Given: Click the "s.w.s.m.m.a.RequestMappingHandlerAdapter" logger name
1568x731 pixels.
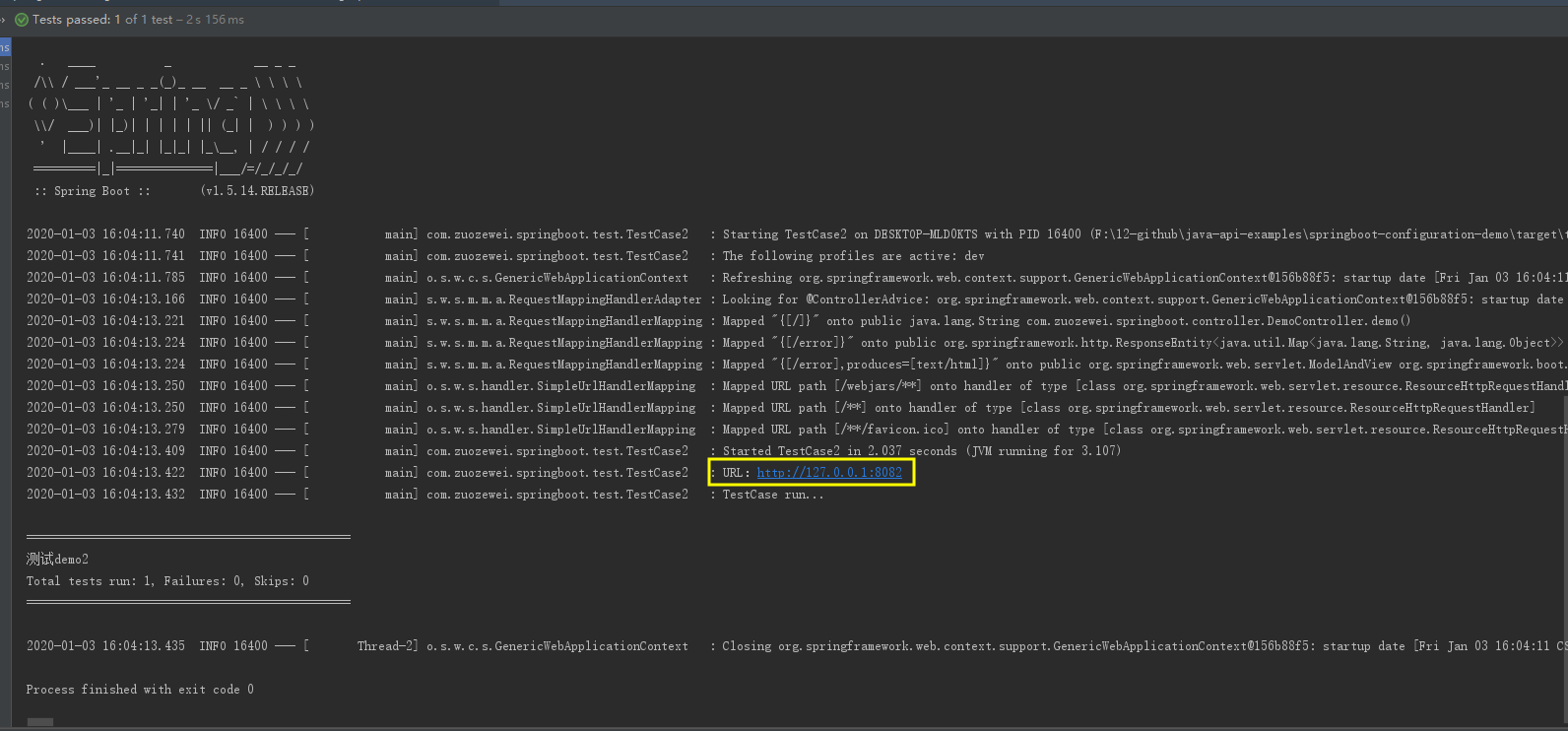Looking at the screenshot, I should (564, 299).
